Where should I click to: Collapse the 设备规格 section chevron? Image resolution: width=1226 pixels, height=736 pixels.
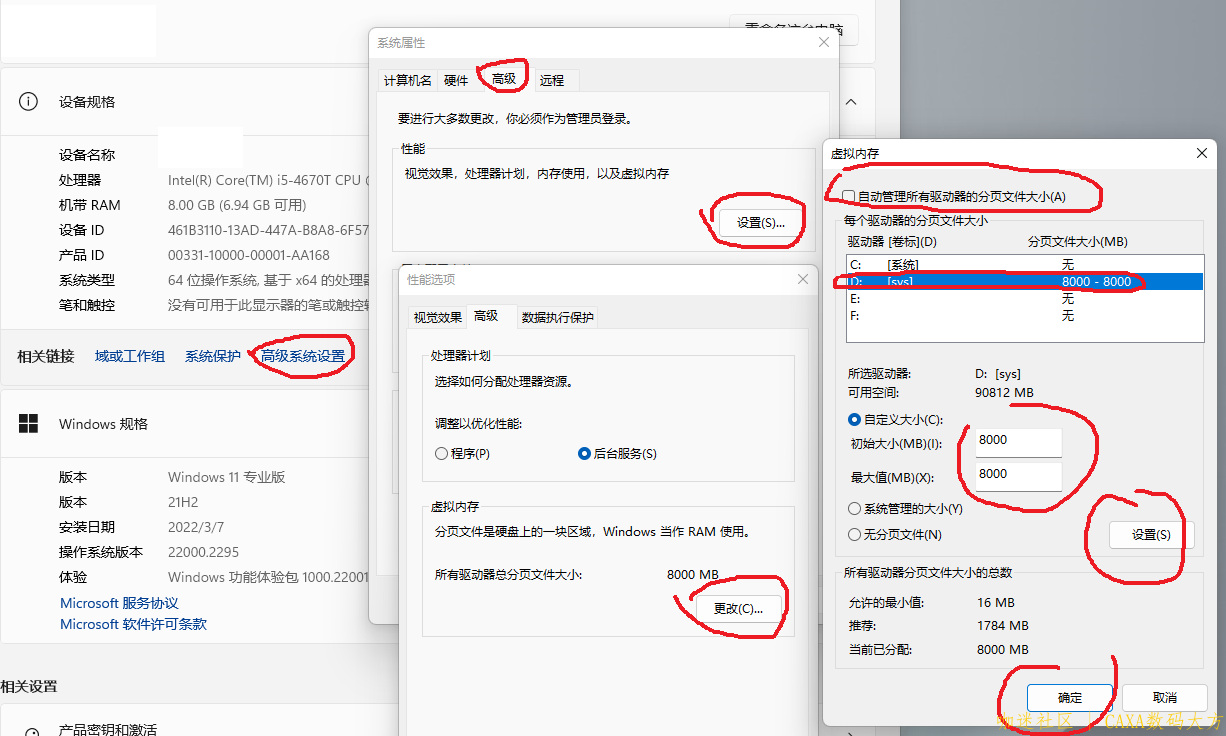(x=851, y=102)
